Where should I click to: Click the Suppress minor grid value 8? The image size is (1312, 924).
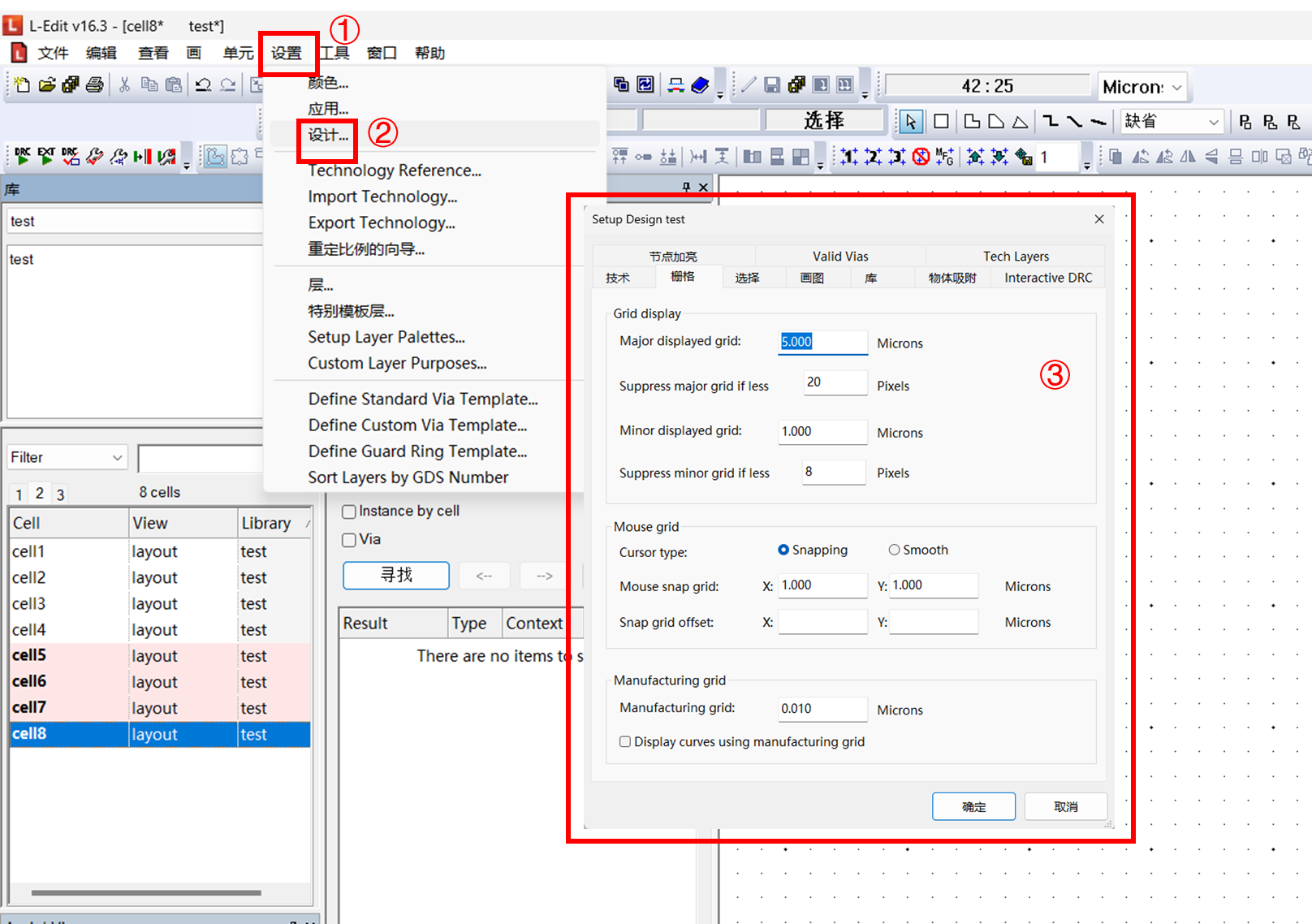[835, 472]
